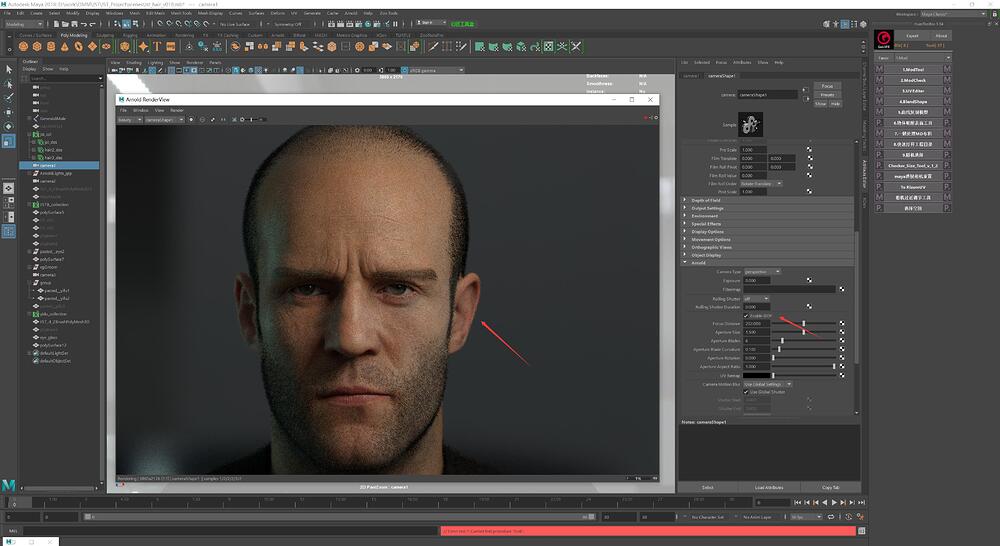
Task: Click the Select button at panel bottom
Action: (x=707, y=487)
